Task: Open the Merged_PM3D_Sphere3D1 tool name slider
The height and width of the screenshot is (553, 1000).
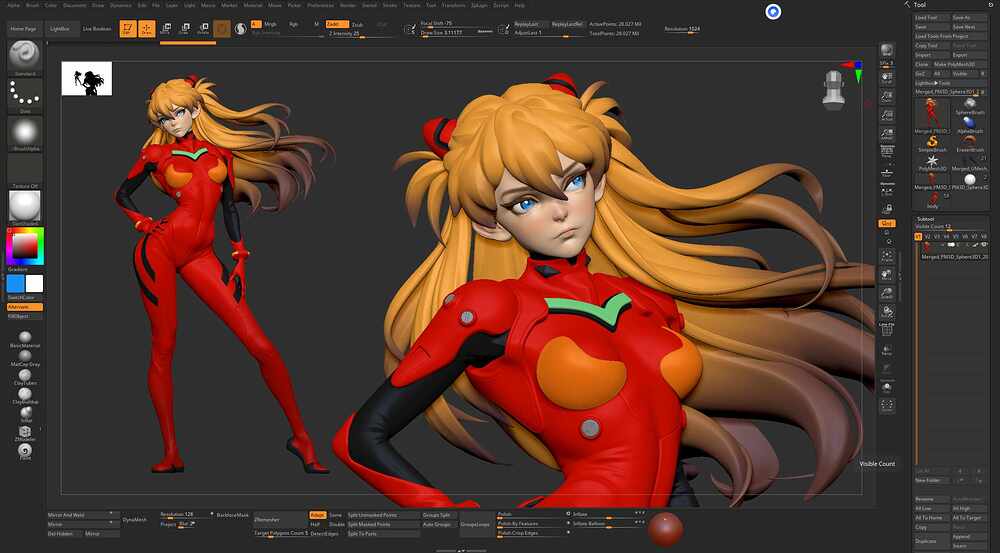Action: (951, 92)
